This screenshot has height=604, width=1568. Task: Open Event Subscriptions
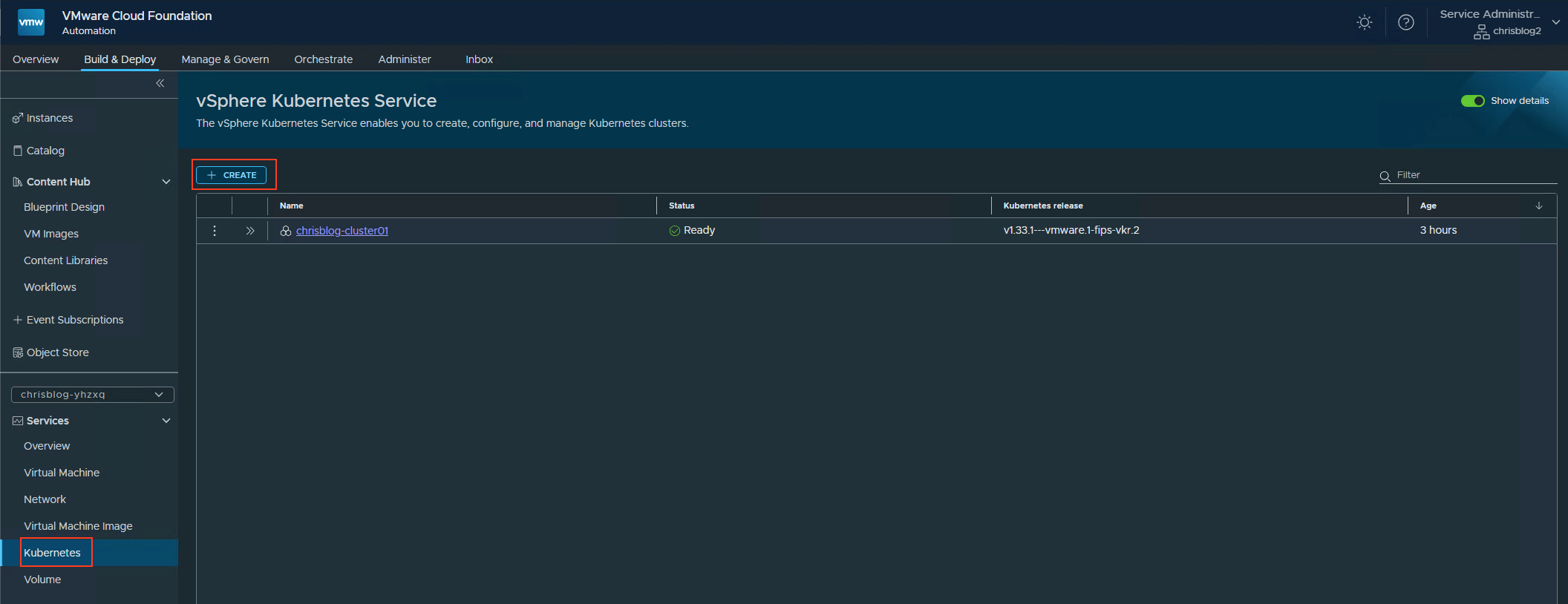pyautogui.click(x=75, y=320)
